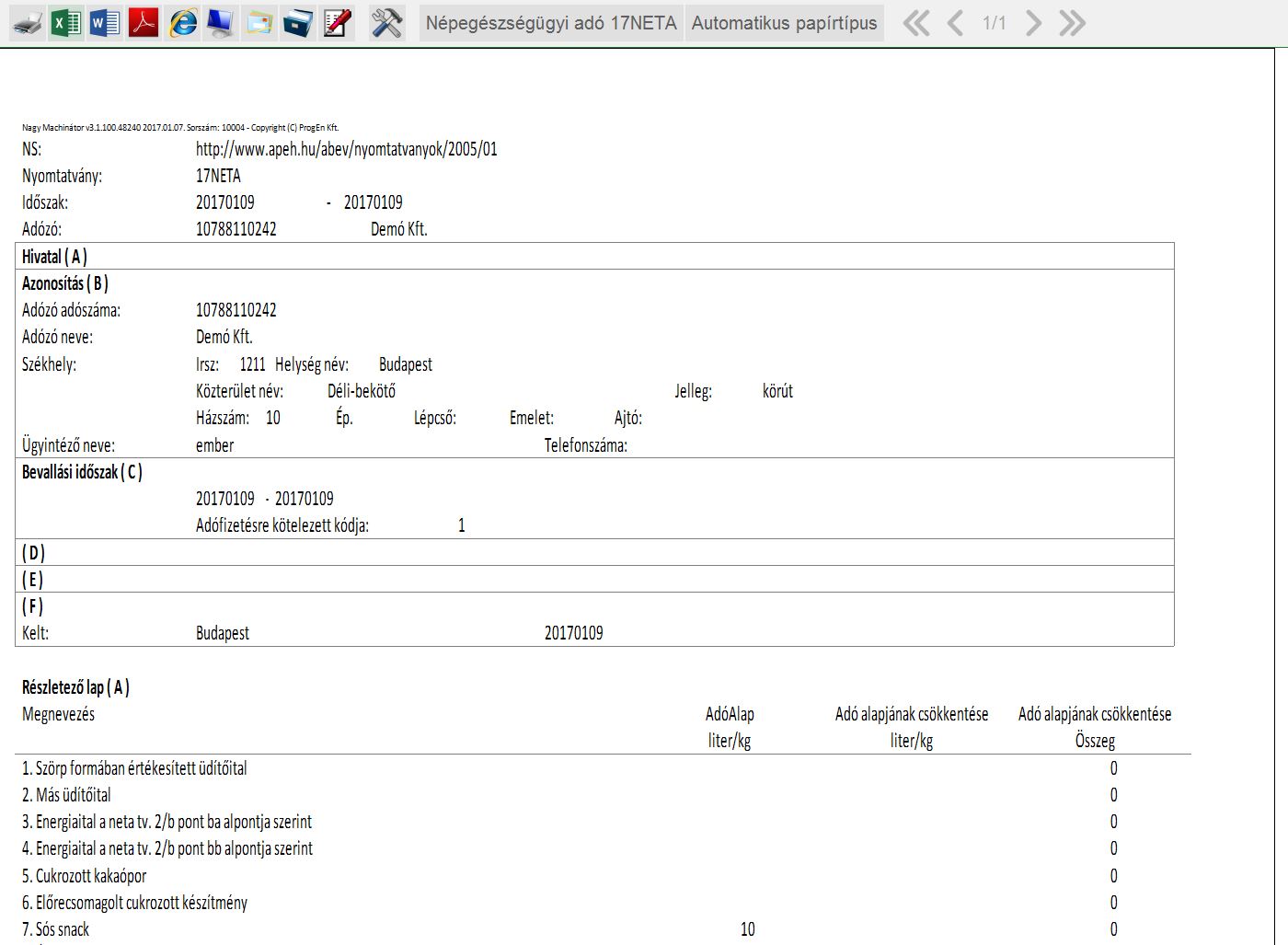Open the Automatikus papírtípus paper type selector
1288x945 pixels.
coord(785,23)
